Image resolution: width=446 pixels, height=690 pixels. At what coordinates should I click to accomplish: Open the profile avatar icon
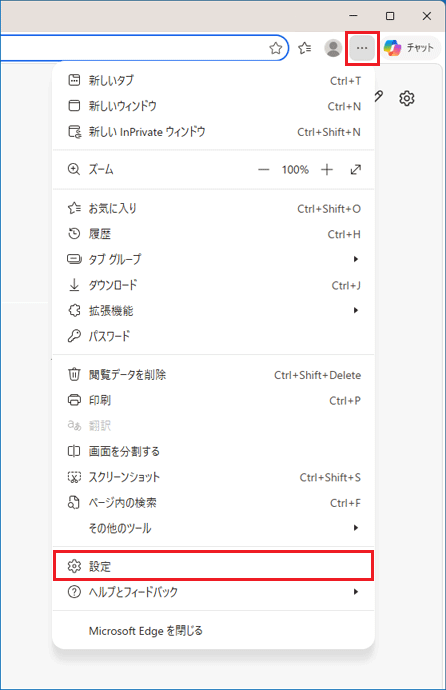[x=333, y=48]
